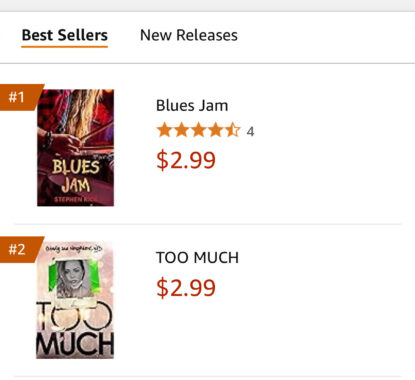The width and height of the screenshot is (415, 380).
Task: Select the $2.99 price under TOO MUCH
Action: pyautogui.click(x=186, y=288)
